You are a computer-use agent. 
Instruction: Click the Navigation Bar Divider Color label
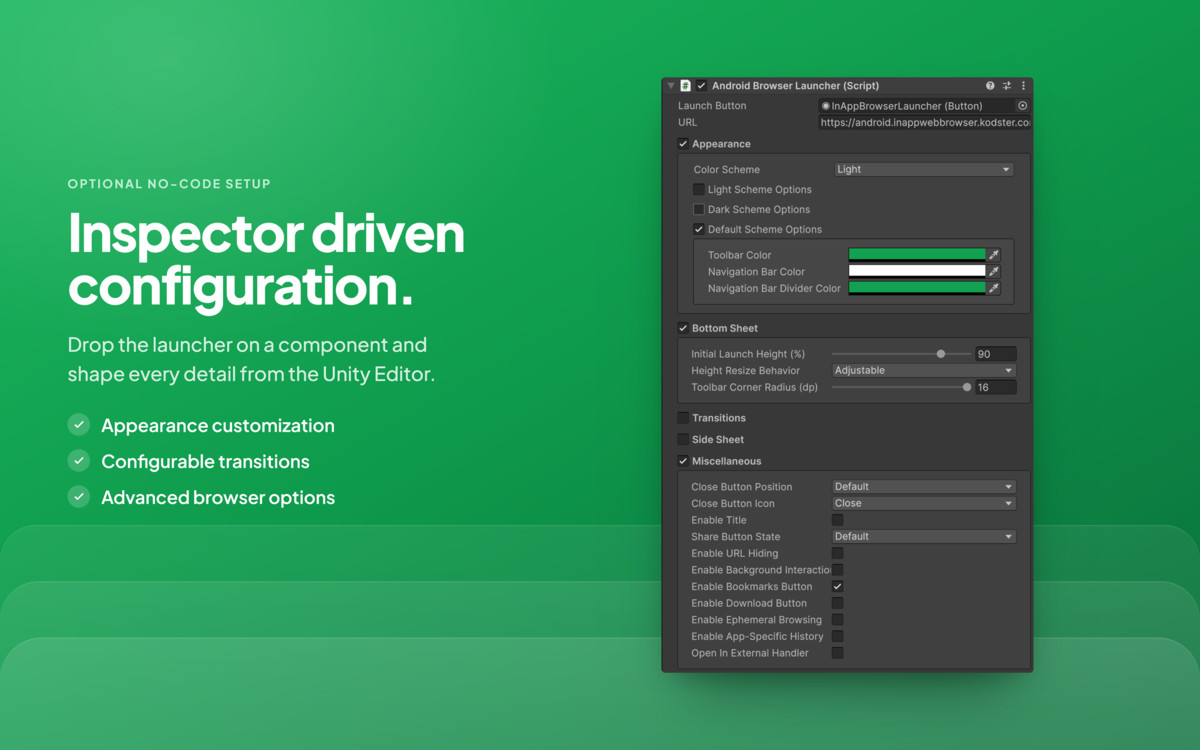point(775,288)
